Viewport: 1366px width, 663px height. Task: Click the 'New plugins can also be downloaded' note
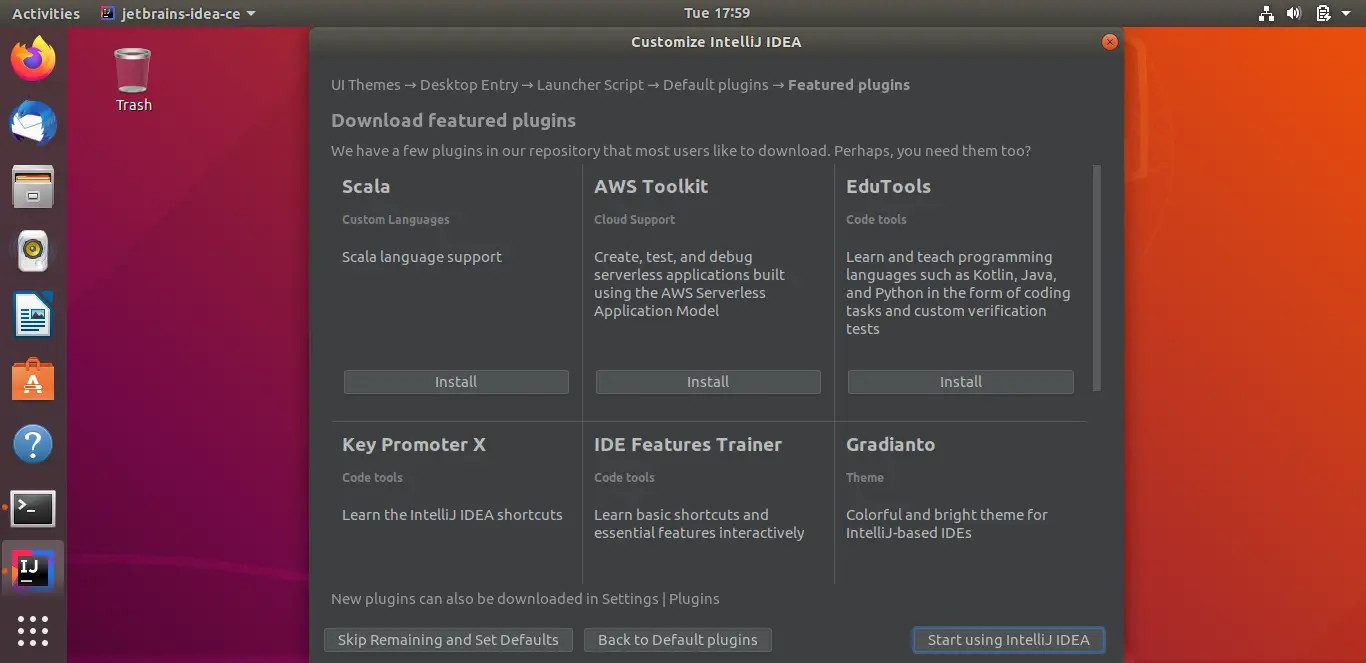pyautogui.click(x=525, y=599)
